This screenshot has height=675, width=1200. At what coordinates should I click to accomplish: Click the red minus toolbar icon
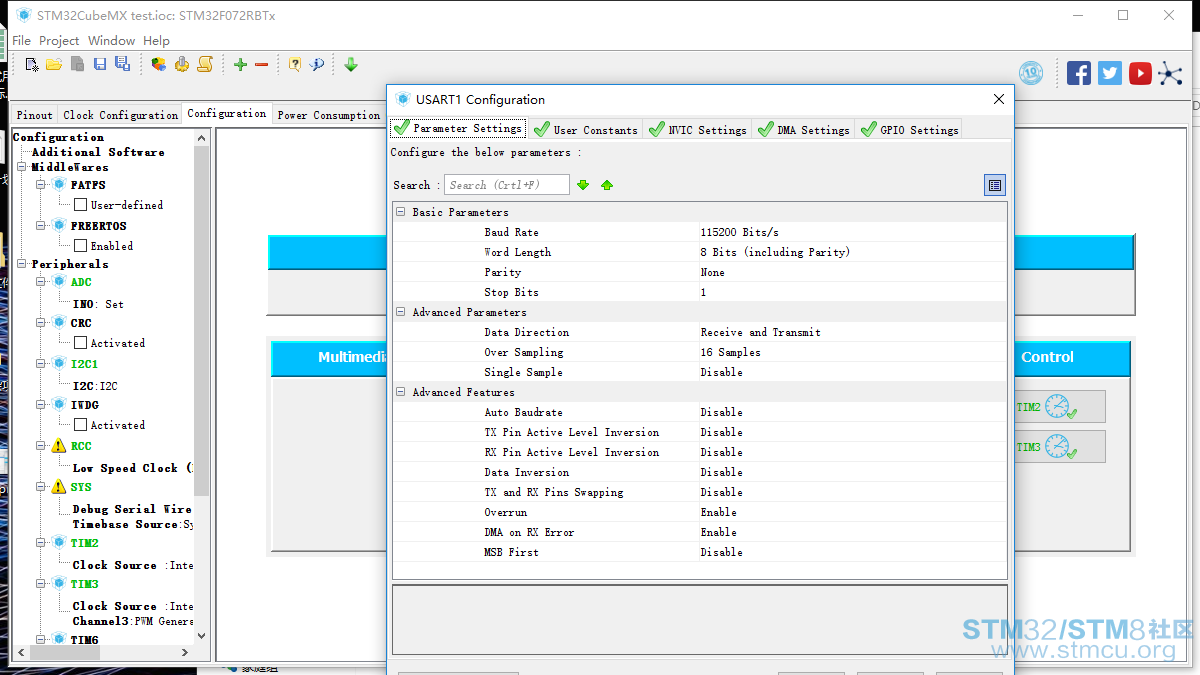pyautogui.click(x=262, y=65)
